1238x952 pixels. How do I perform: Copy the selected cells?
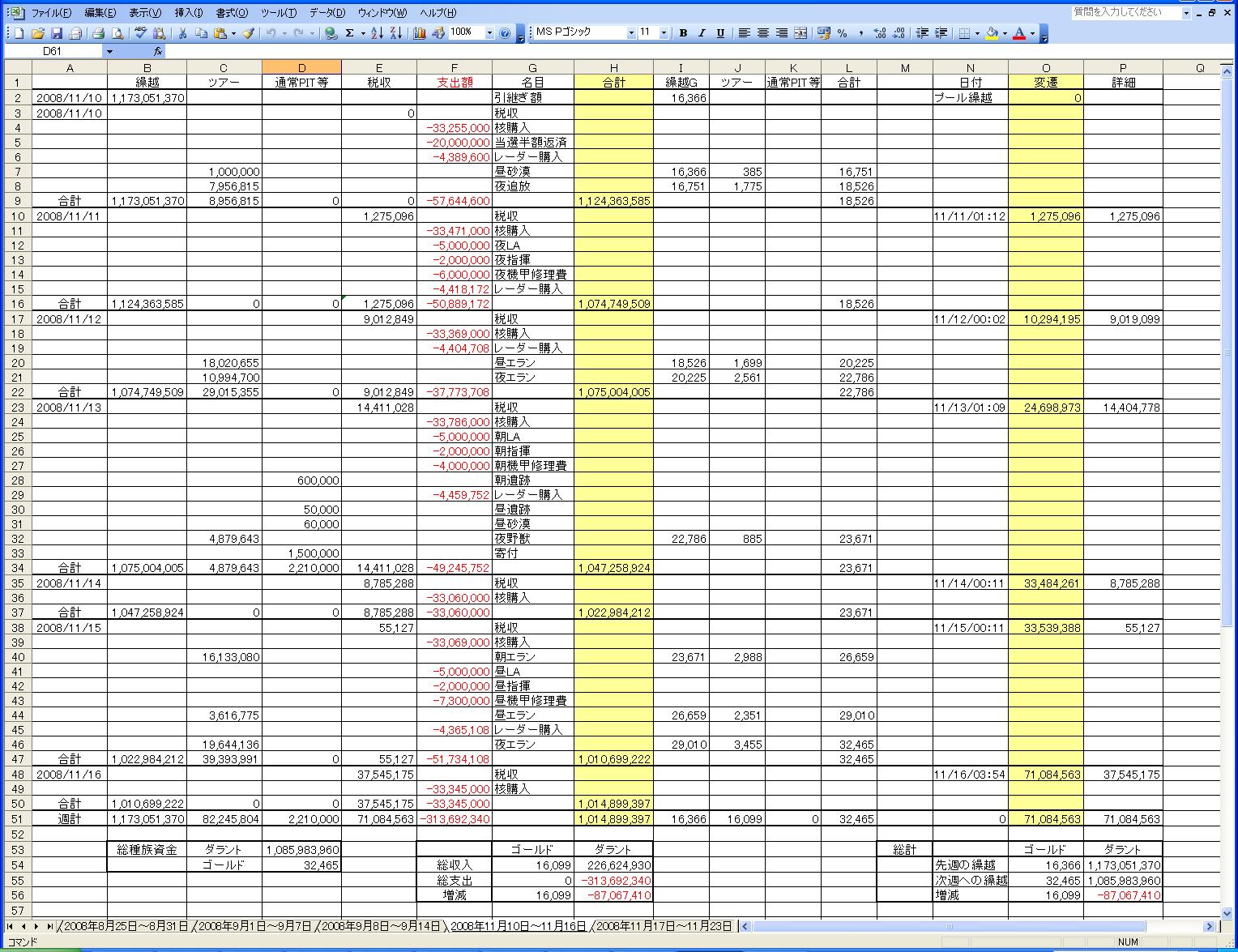[201, 33]
